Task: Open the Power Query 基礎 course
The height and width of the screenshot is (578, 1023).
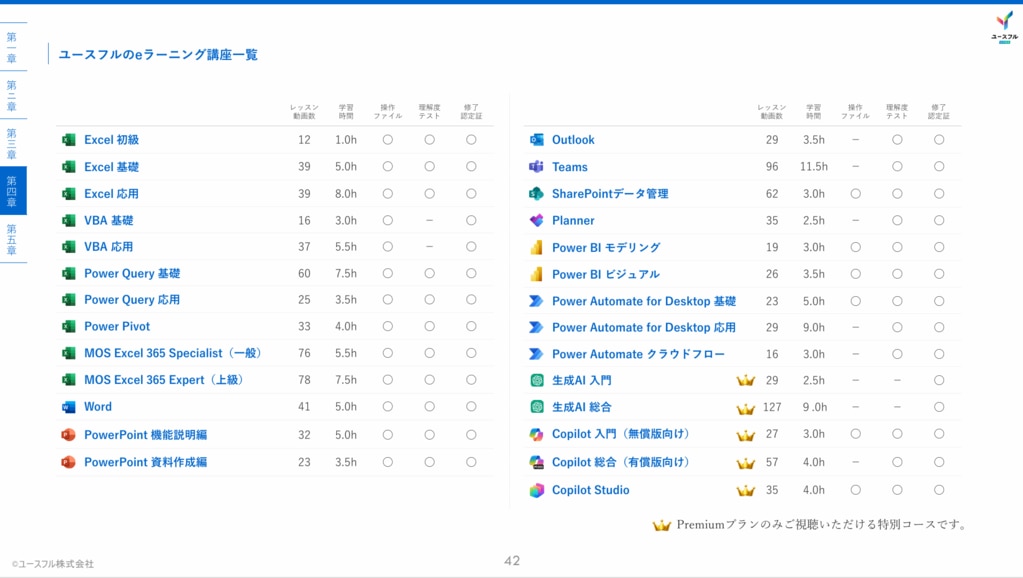Action: pyautogui.click(x=132, y=274)
